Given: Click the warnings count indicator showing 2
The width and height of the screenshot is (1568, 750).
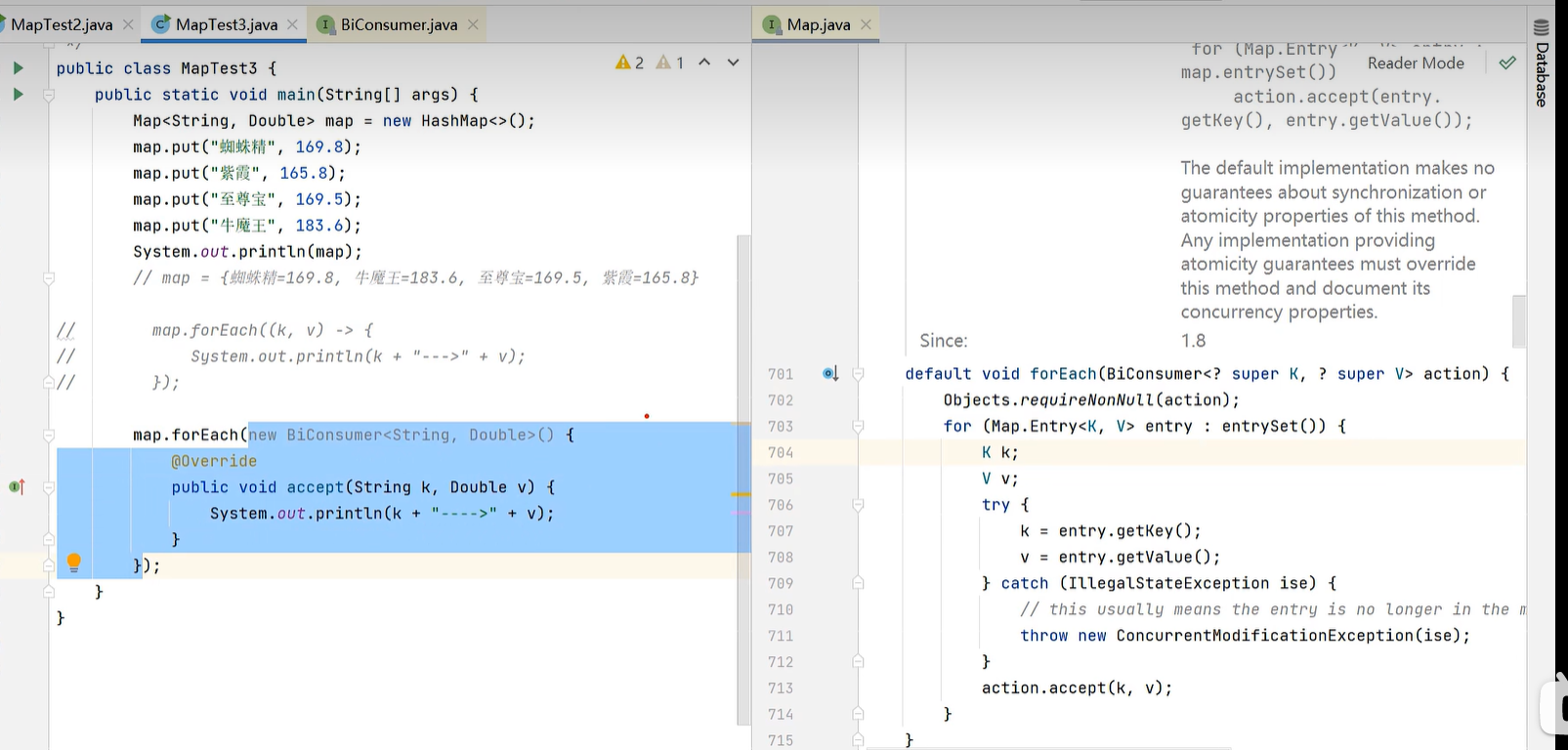Looking at the screenshot, I should point(630,62).
